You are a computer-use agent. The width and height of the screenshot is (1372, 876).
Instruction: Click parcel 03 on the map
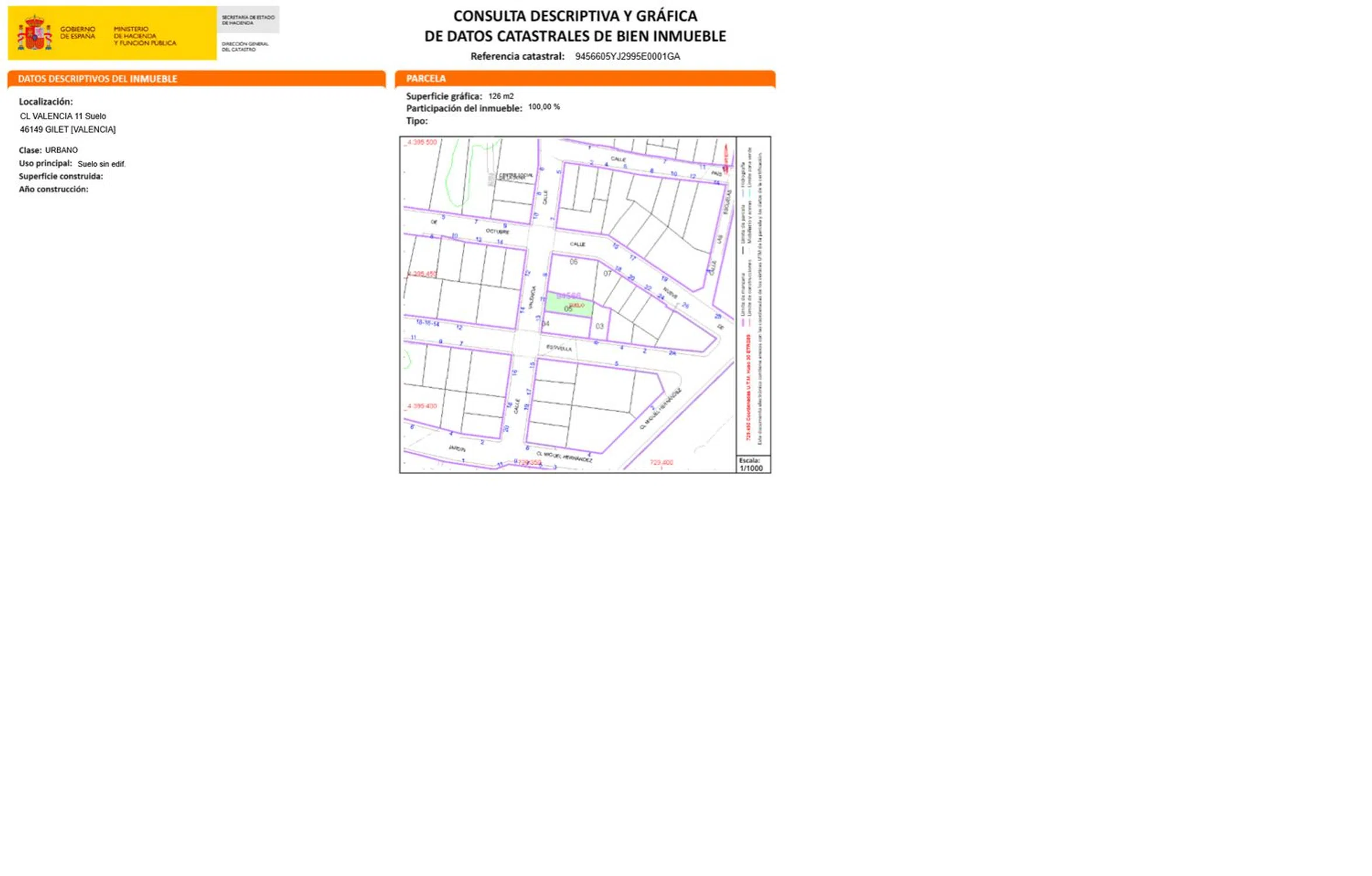599,326
